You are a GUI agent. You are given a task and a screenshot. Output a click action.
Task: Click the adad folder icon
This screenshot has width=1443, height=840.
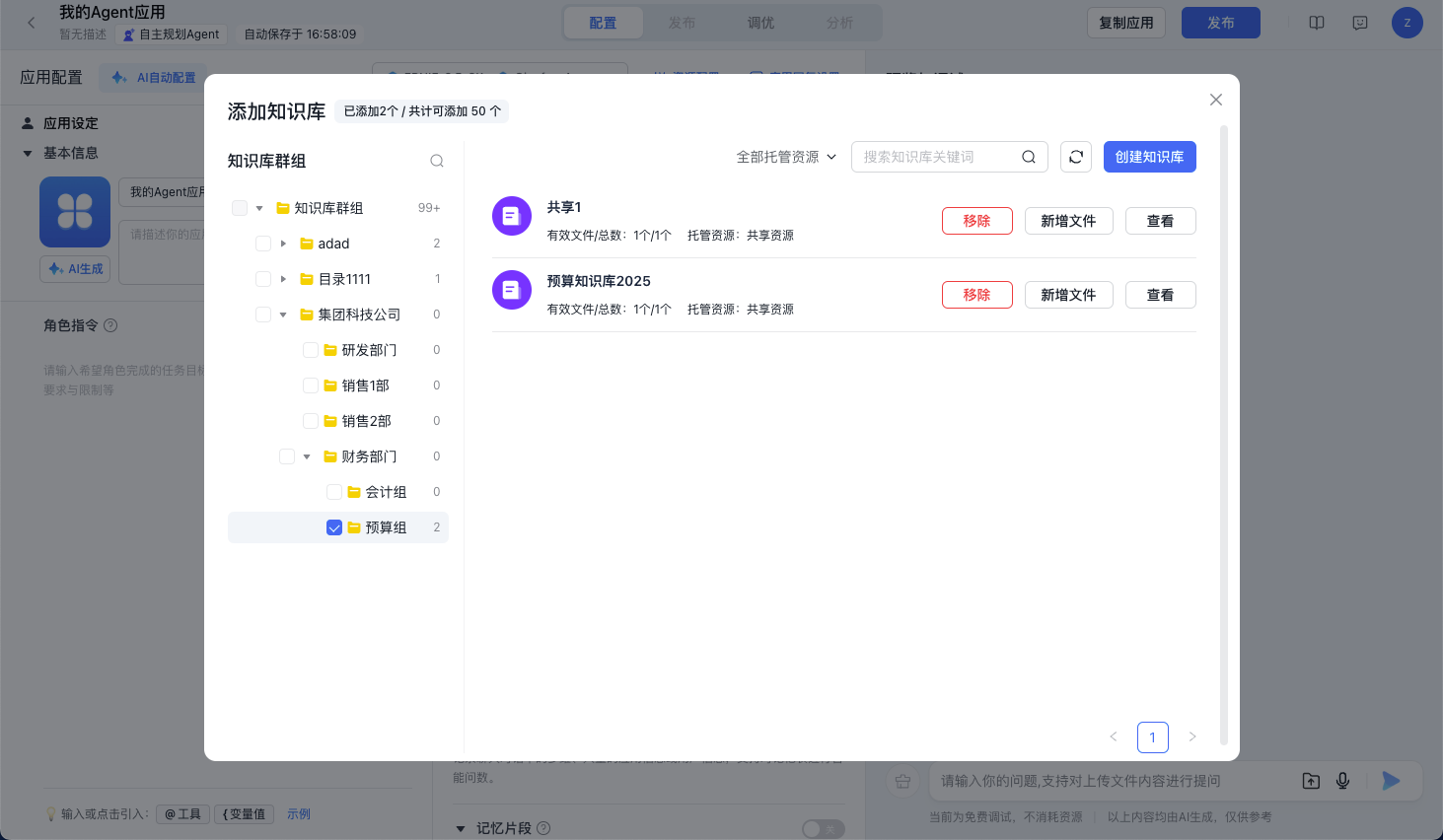click(x=307, y=244)
